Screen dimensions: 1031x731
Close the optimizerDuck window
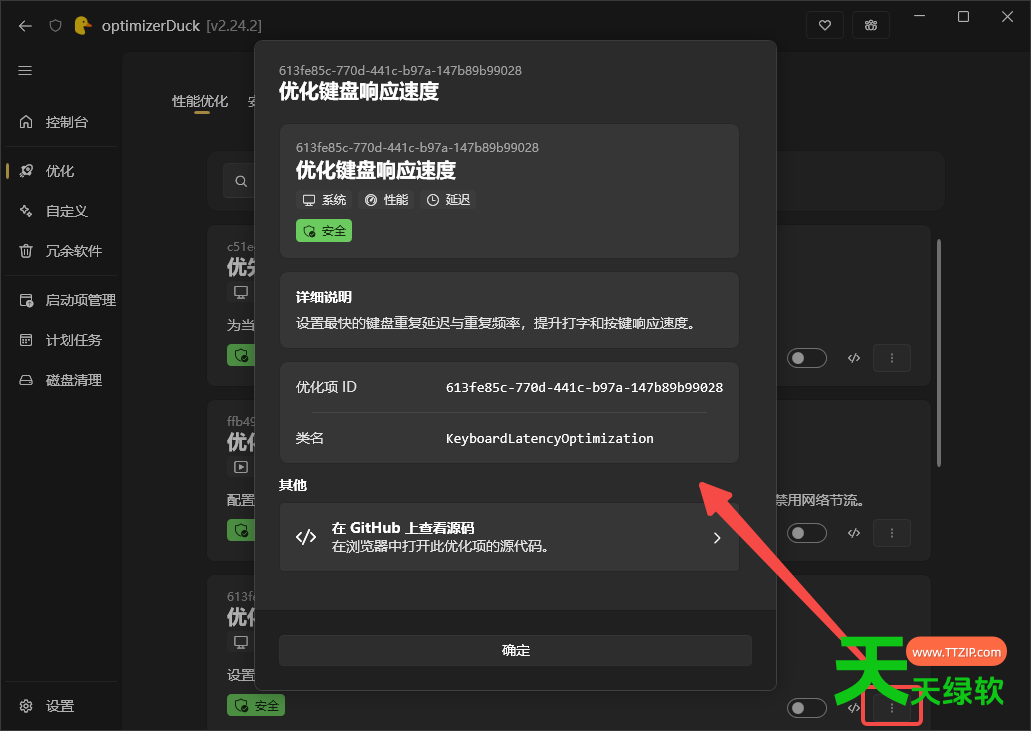click(x=1007, y=16)
